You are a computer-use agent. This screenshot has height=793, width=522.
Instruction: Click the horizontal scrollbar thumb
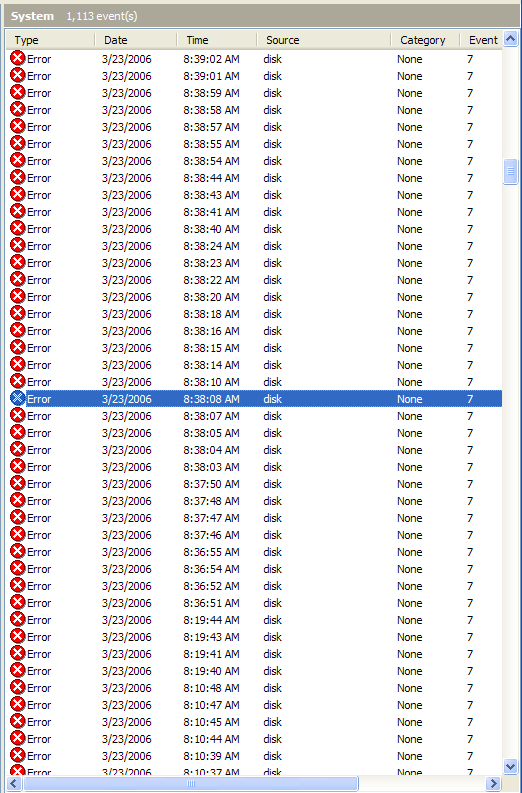[191, 784]
